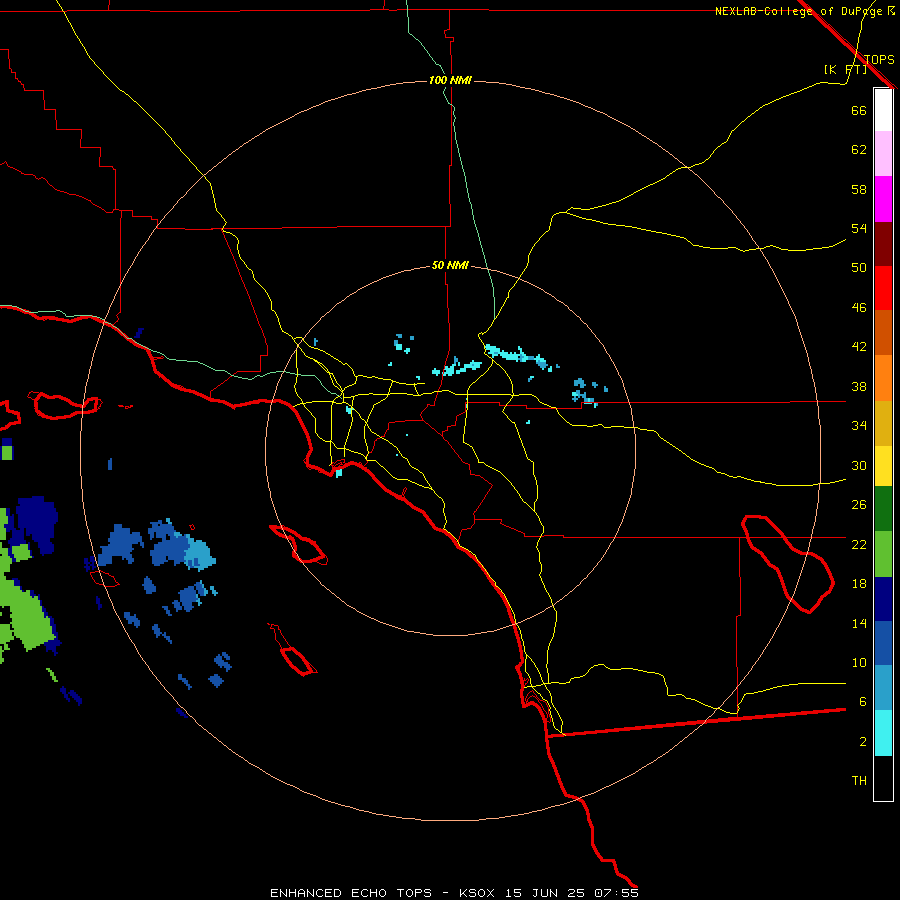Pick the cyan legend swatch

point(883,733)
